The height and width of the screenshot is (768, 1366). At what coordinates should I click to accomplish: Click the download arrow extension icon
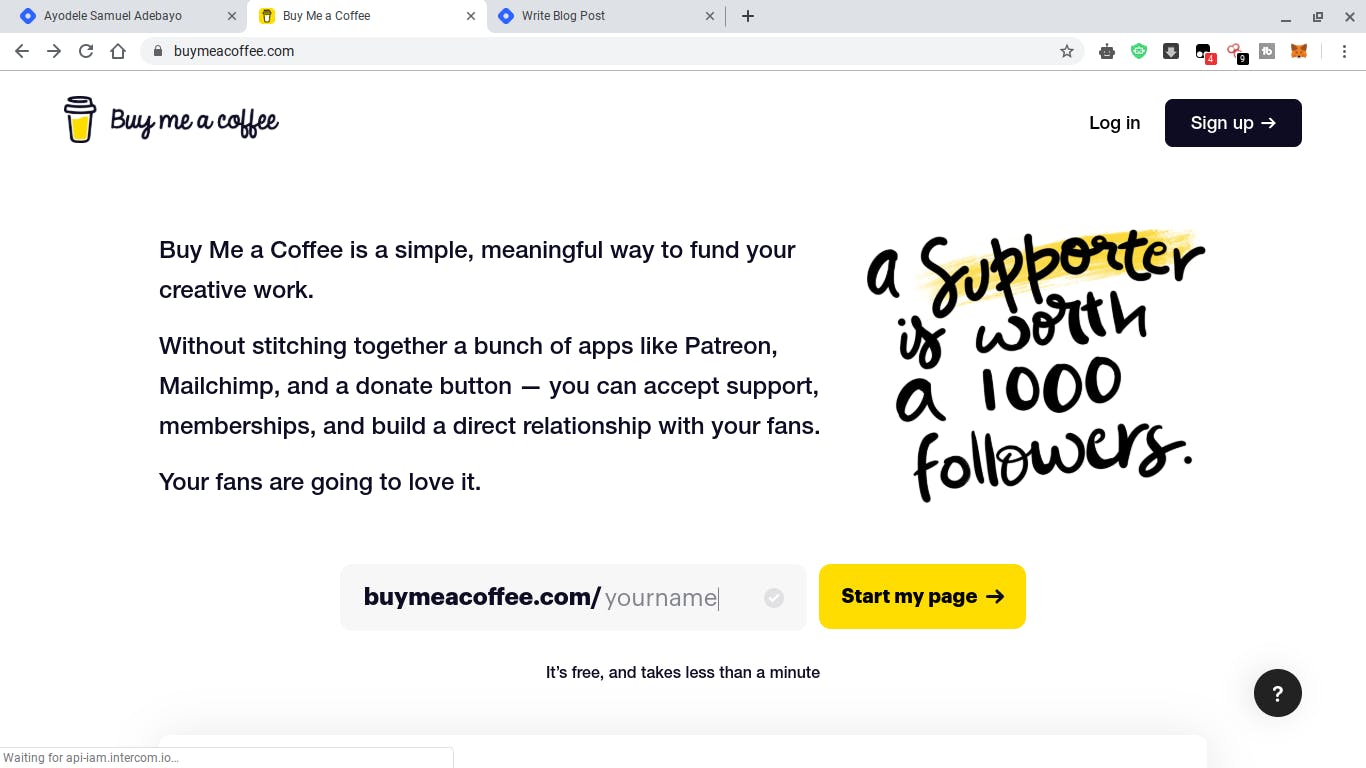[x=1171, y=51]
